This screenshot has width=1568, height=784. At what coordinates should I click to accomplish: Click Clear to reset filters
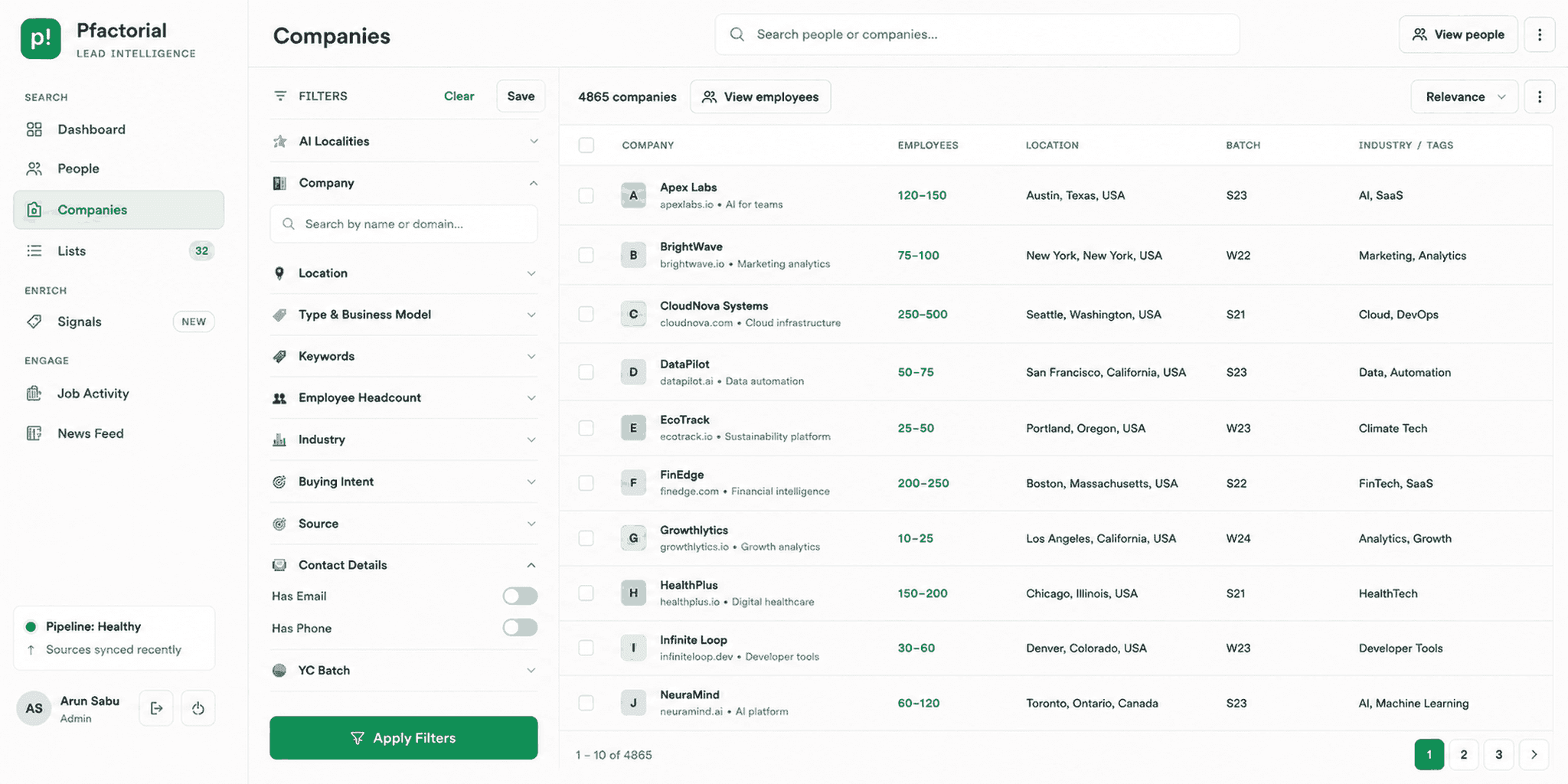tap(459, 96)
